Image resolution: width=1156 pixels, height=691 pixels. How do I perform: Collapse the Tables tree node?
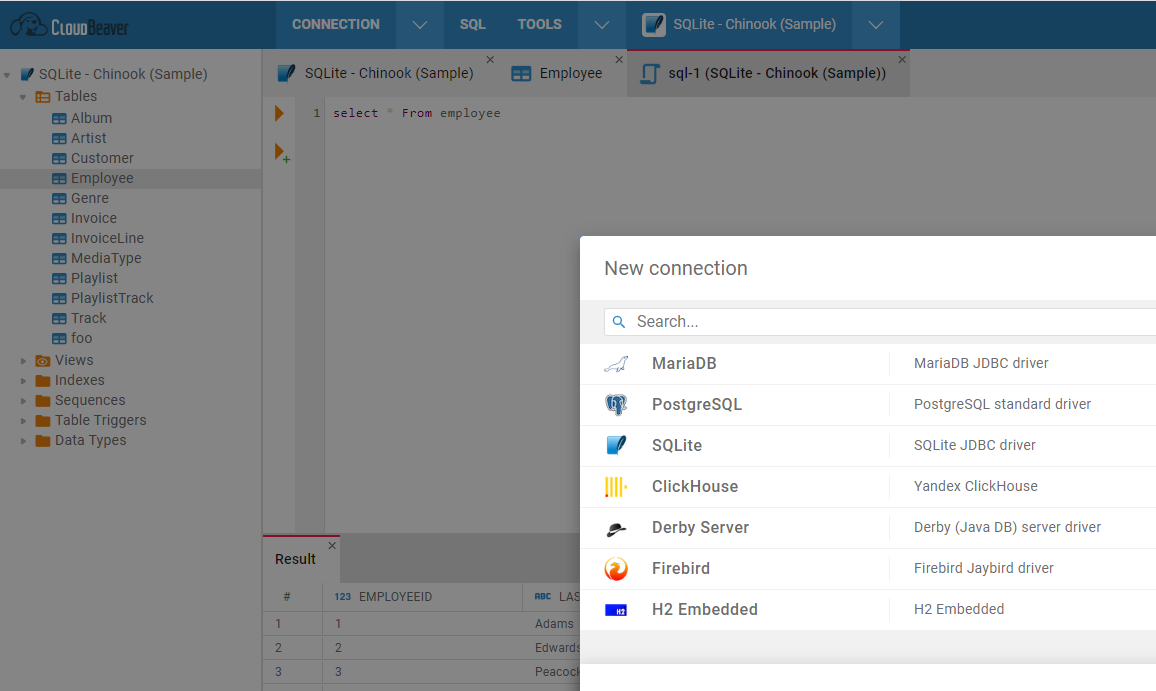click(22, 96)
